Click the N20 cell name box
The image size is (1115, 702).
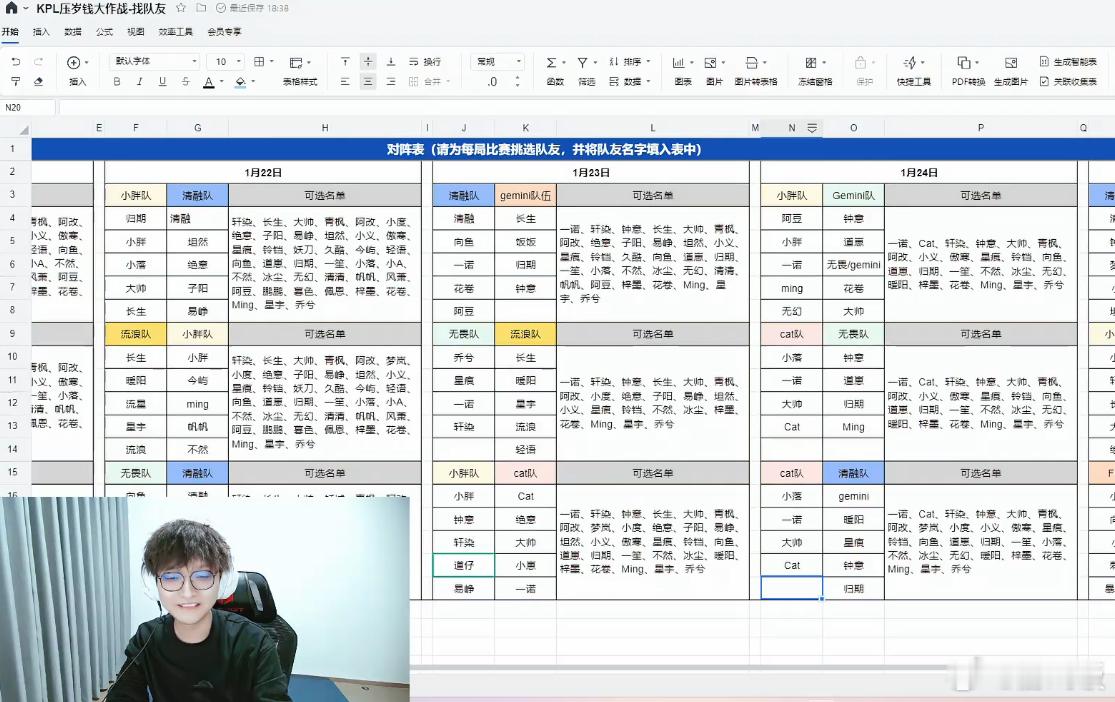click(28, 107)
